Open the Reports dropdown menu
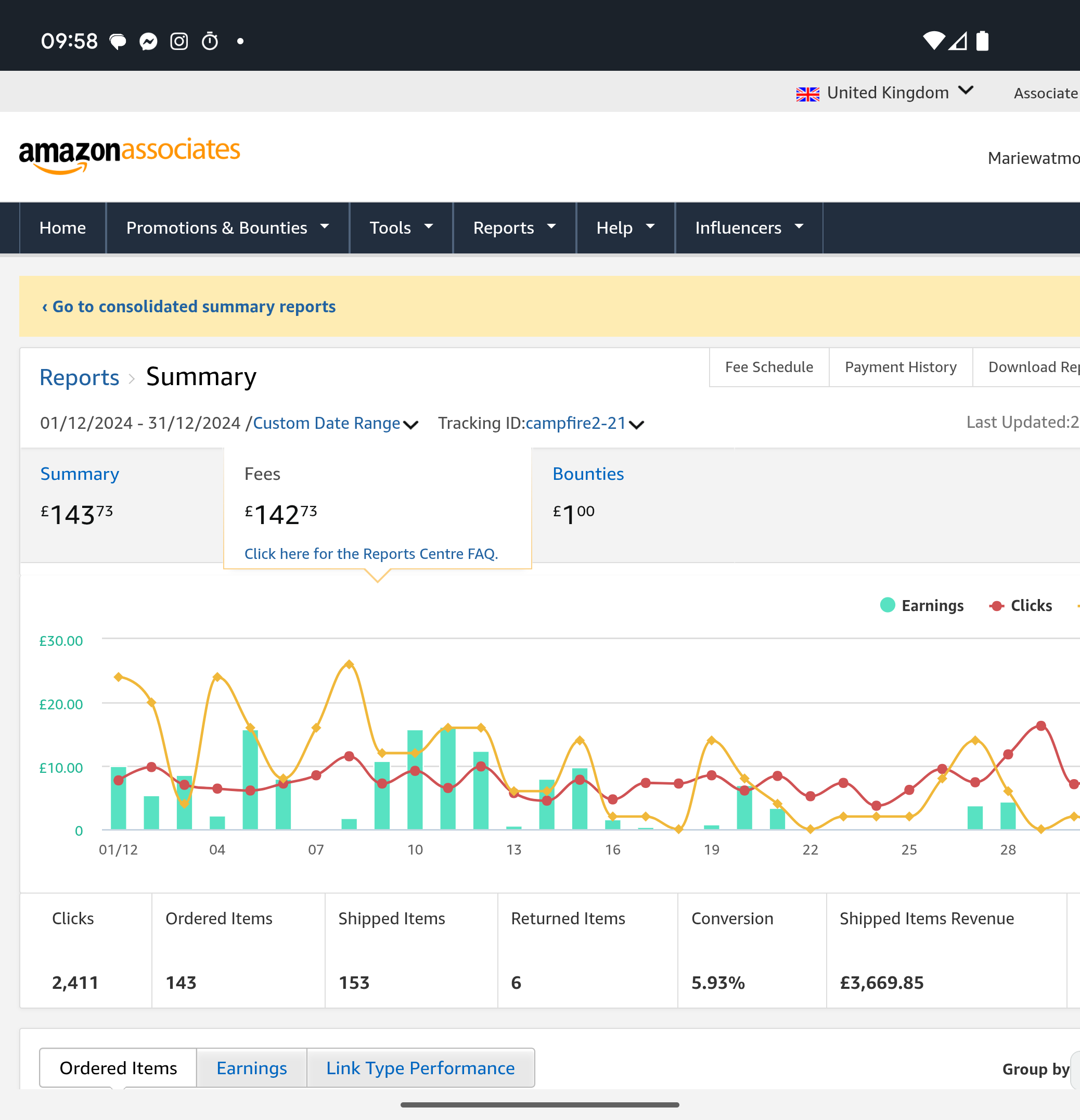This screenshot has height=1120, width=1080. (x=515, y=228)
